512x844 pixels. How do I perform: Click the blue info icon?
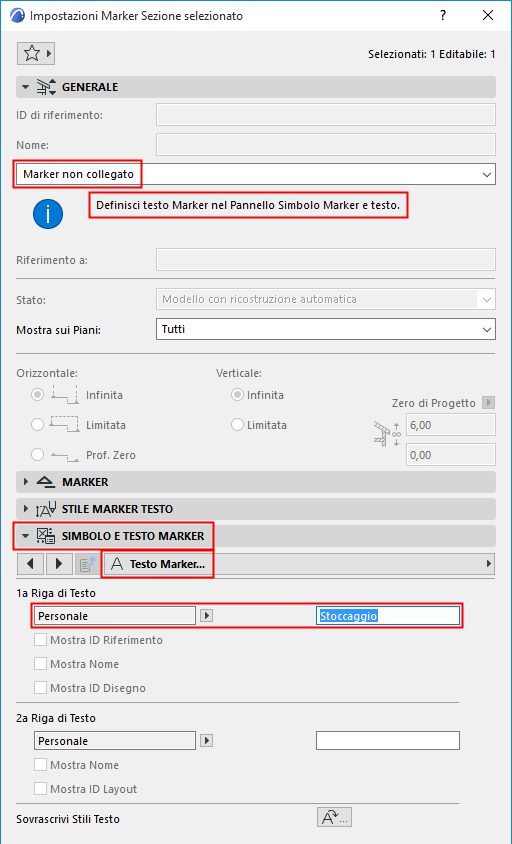point(48,214)
